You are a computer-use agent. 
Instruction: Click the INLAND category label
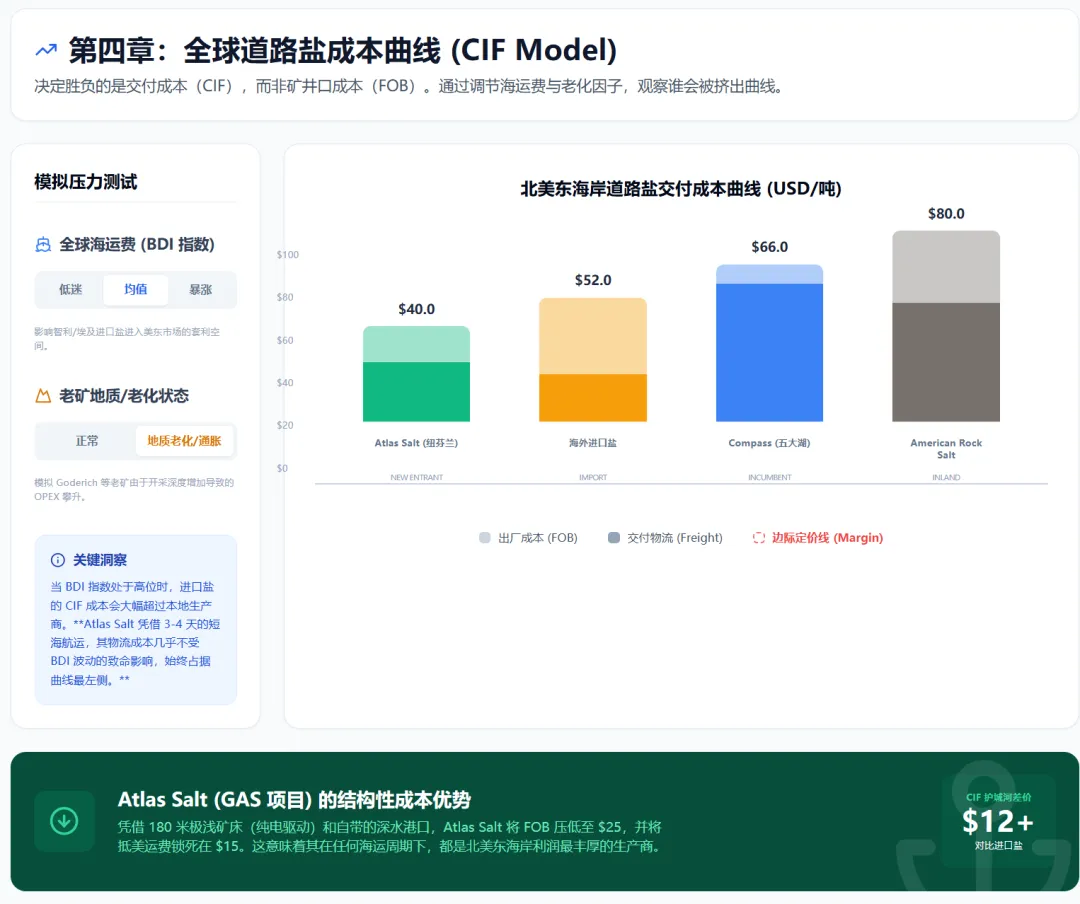[946, 477]
